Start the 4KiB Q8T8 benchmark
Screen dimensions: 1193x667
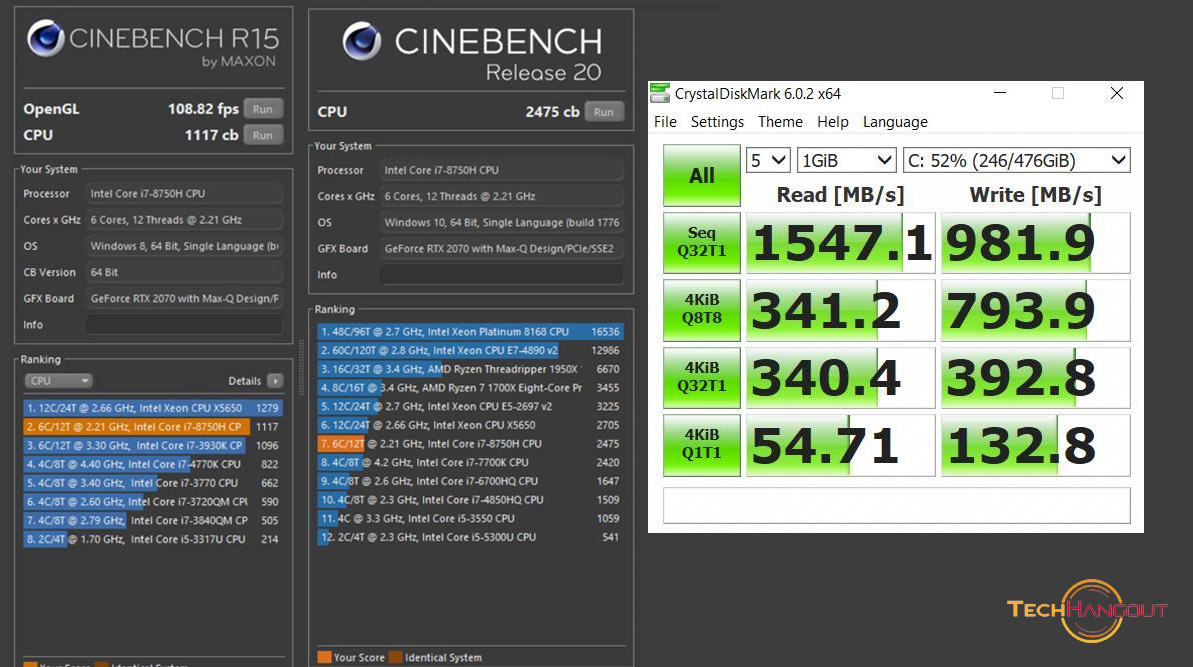[701, 309]
